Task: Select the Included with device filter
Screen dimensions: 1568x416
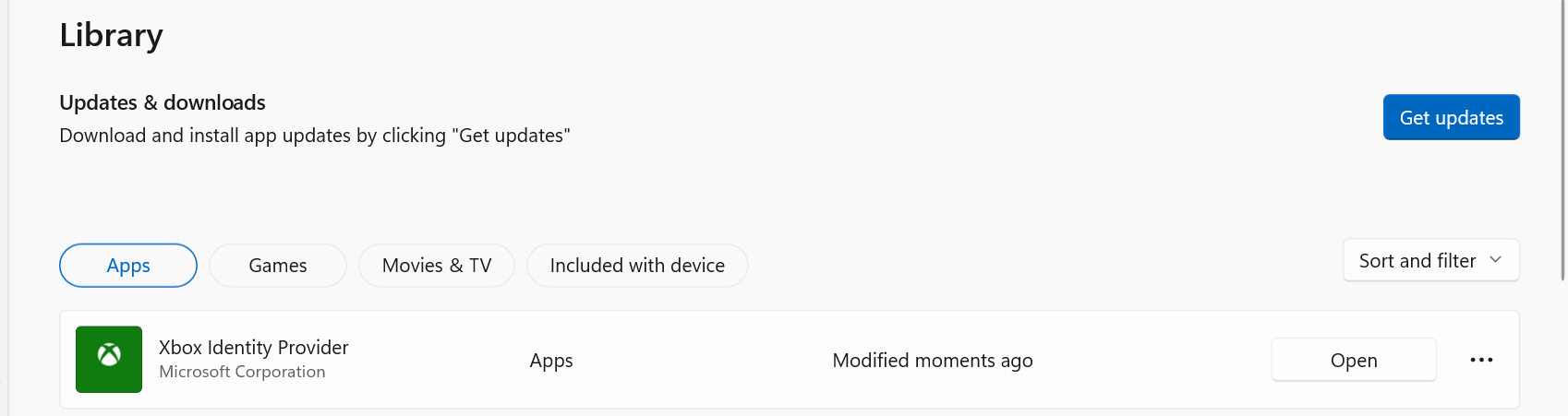Action: (637, 266)
